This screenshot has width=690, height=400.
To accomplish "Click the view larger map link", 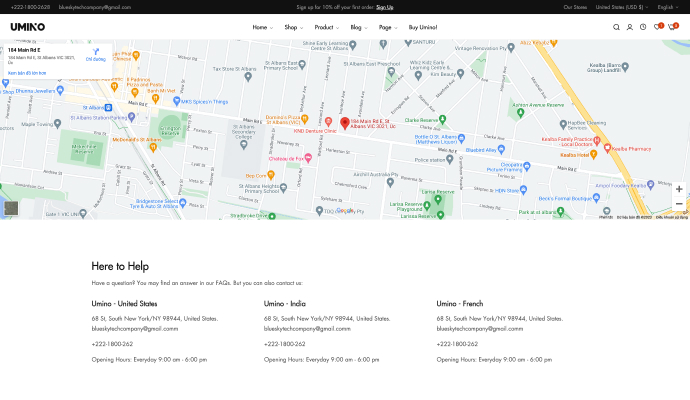I will click(28, 73).
